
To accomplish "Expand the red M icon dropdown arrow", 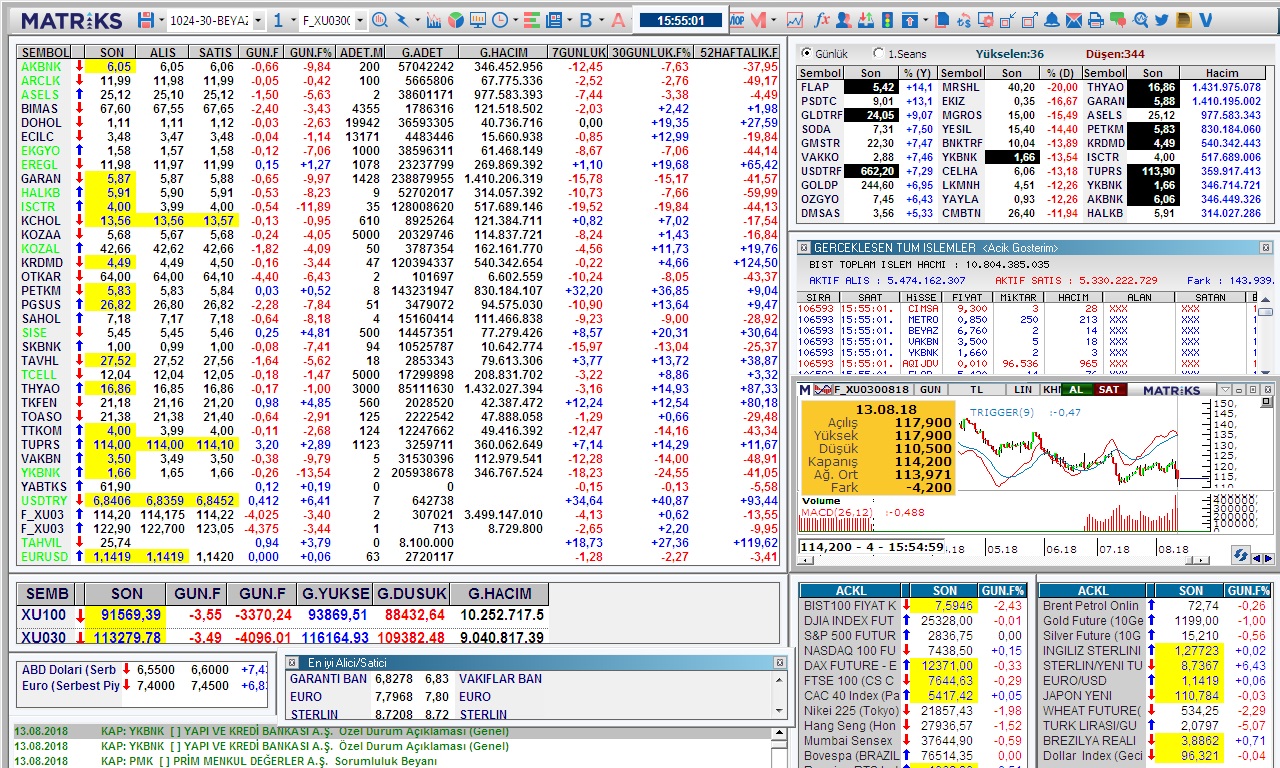I will click(x=773, y=20).
